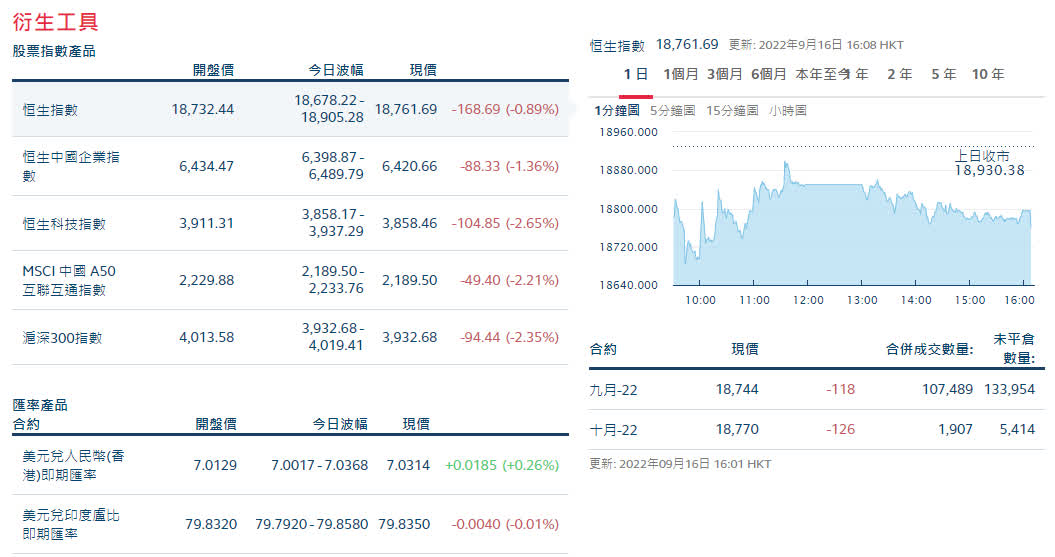Switch to 5分鐘圖 interval
1055x557 pixels.
(x=672, y=110)
